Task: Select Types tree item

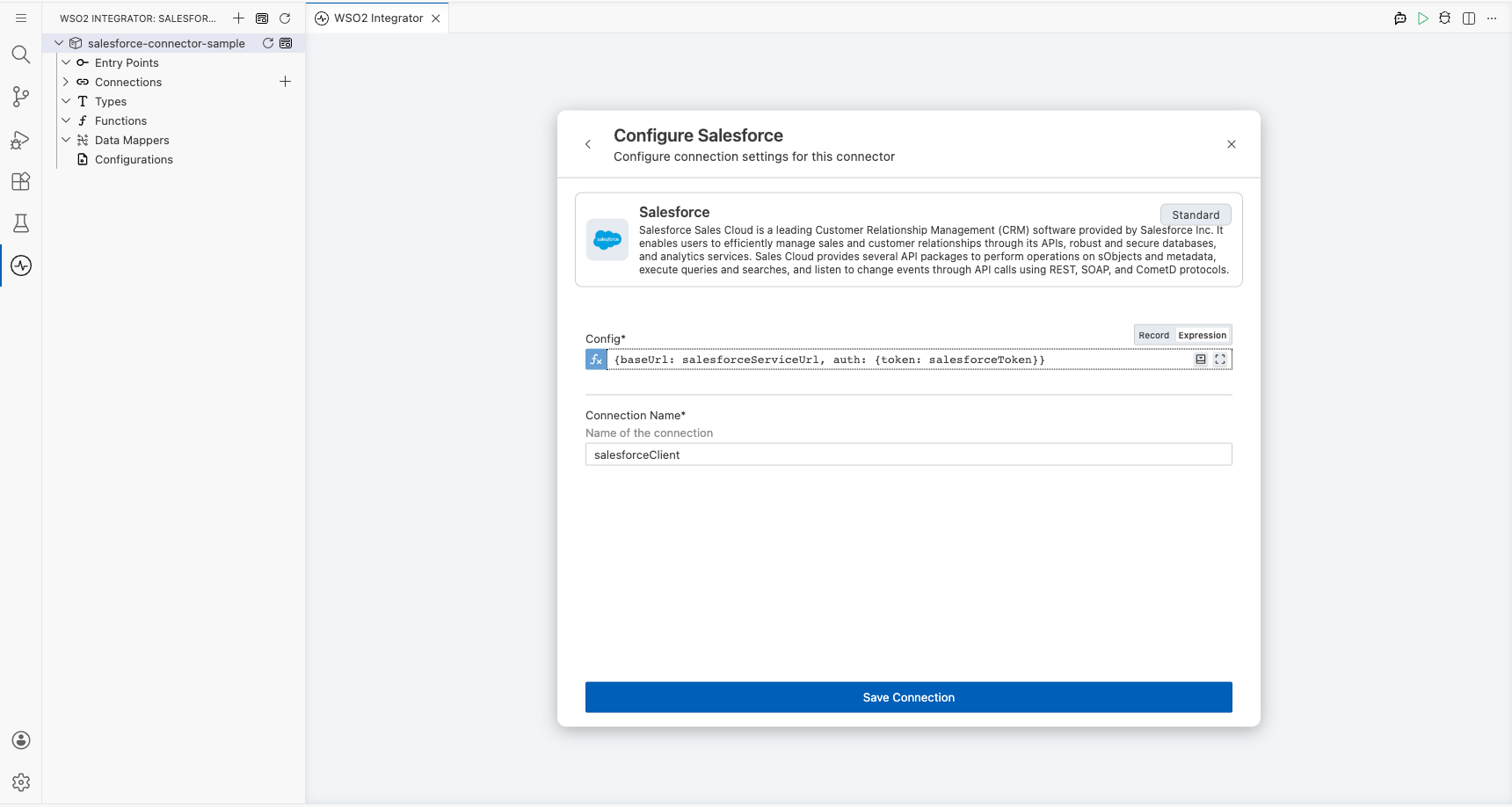Action: click(111, 101)
